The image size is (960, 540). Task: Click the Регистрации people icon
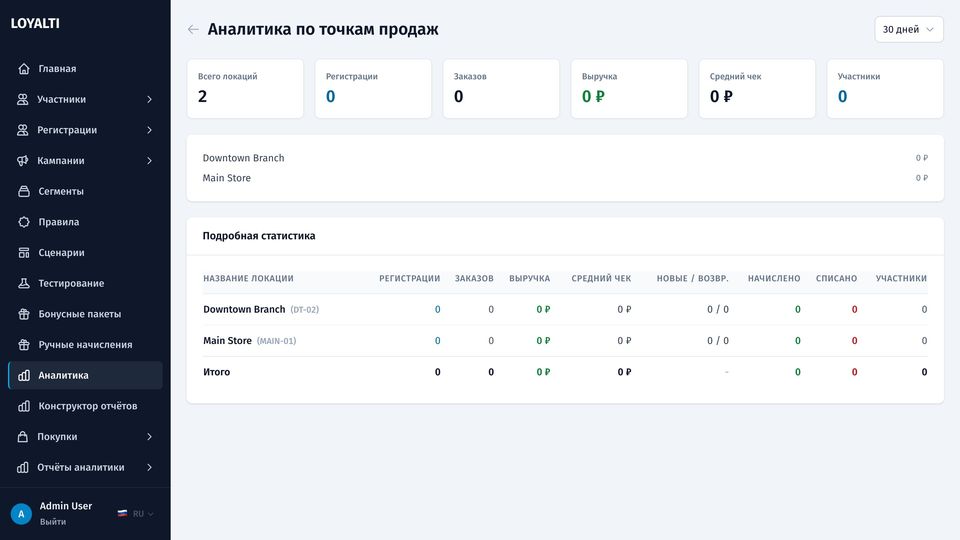pyautogui.click(x=23, y=130)
